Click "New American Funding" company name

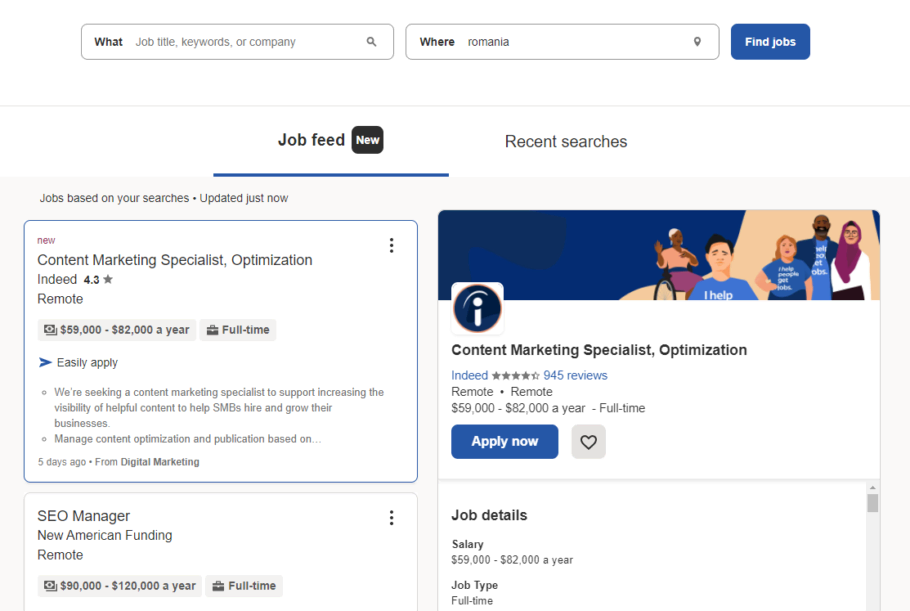104,535
